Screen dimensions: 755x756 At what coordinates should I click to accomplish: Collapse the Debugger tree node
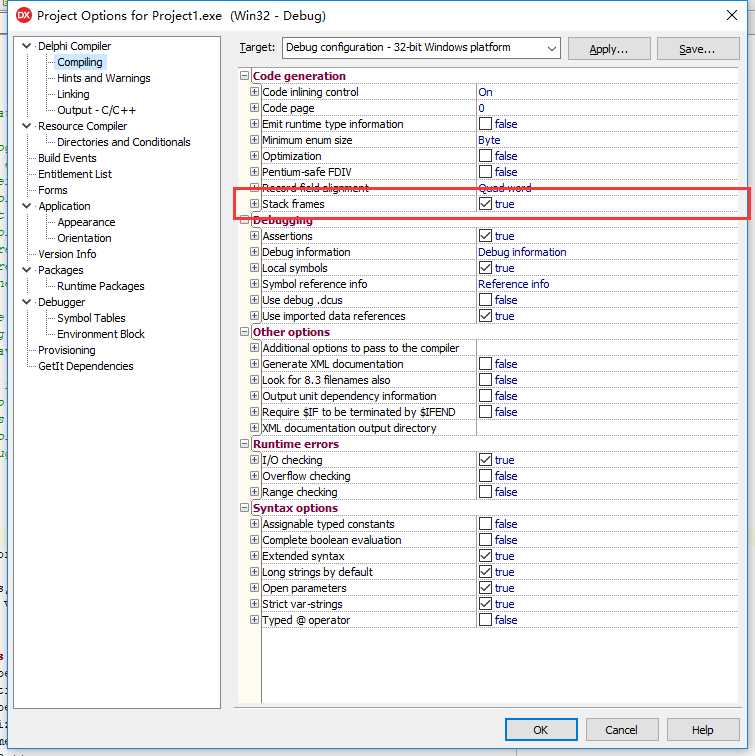(x=27, y=302)
